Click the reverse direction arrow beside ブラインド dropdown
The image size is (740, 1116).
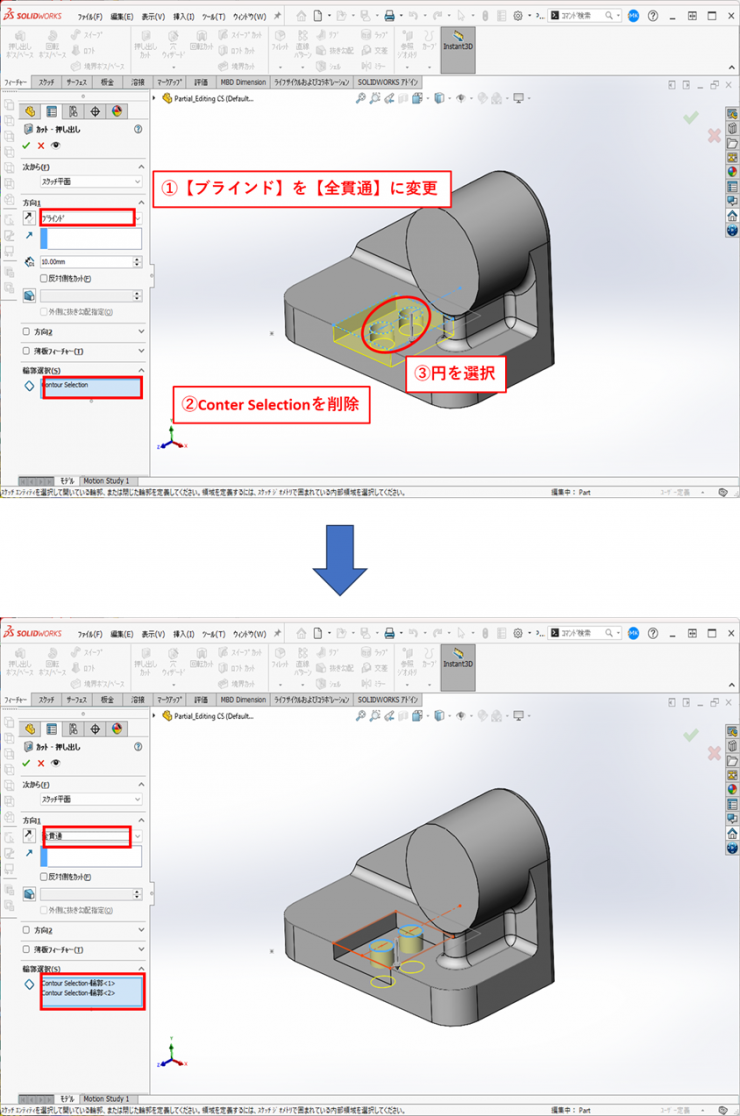click(28, 217)
